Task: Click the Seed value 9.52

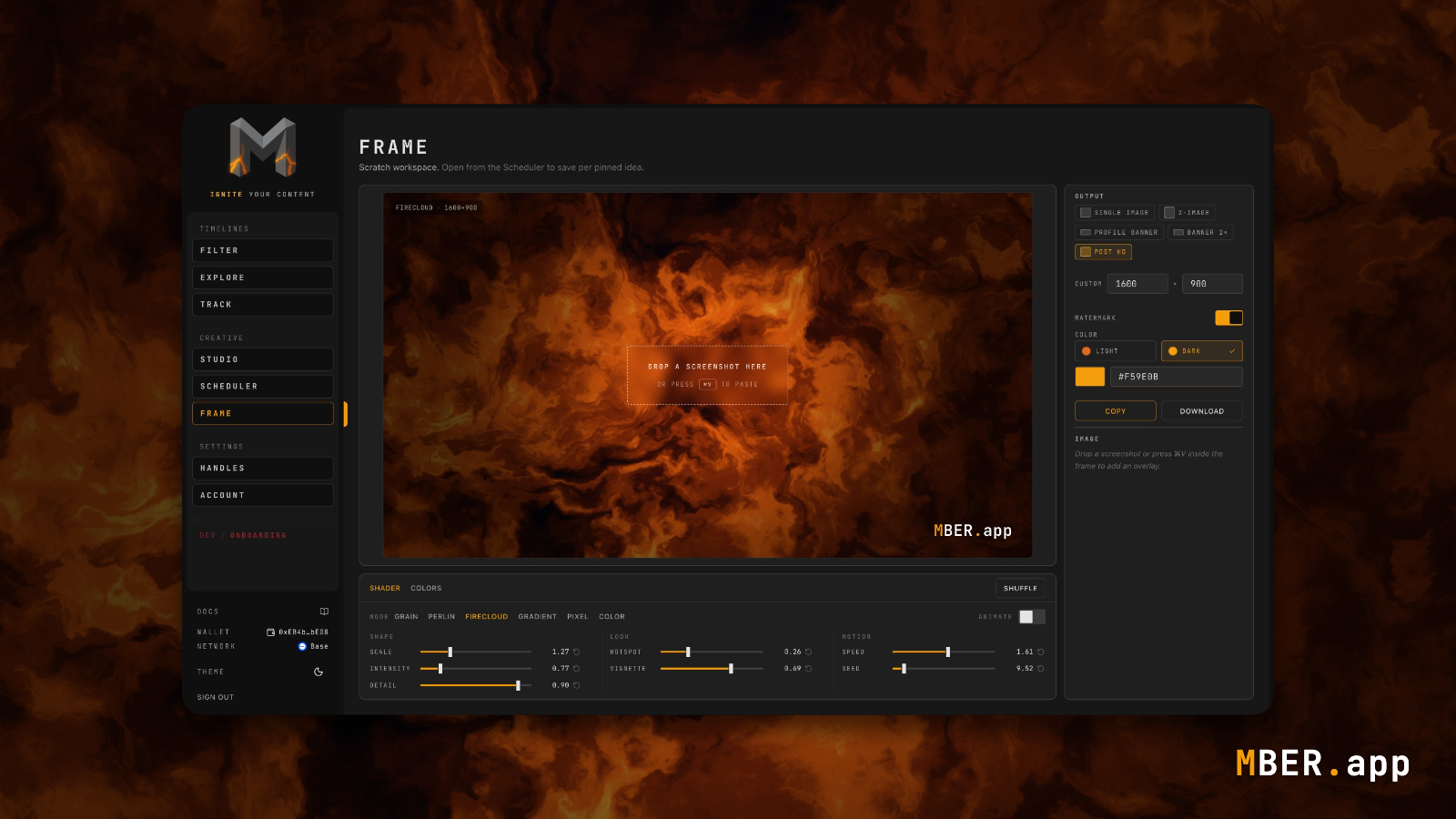Action: (1025, 668)
